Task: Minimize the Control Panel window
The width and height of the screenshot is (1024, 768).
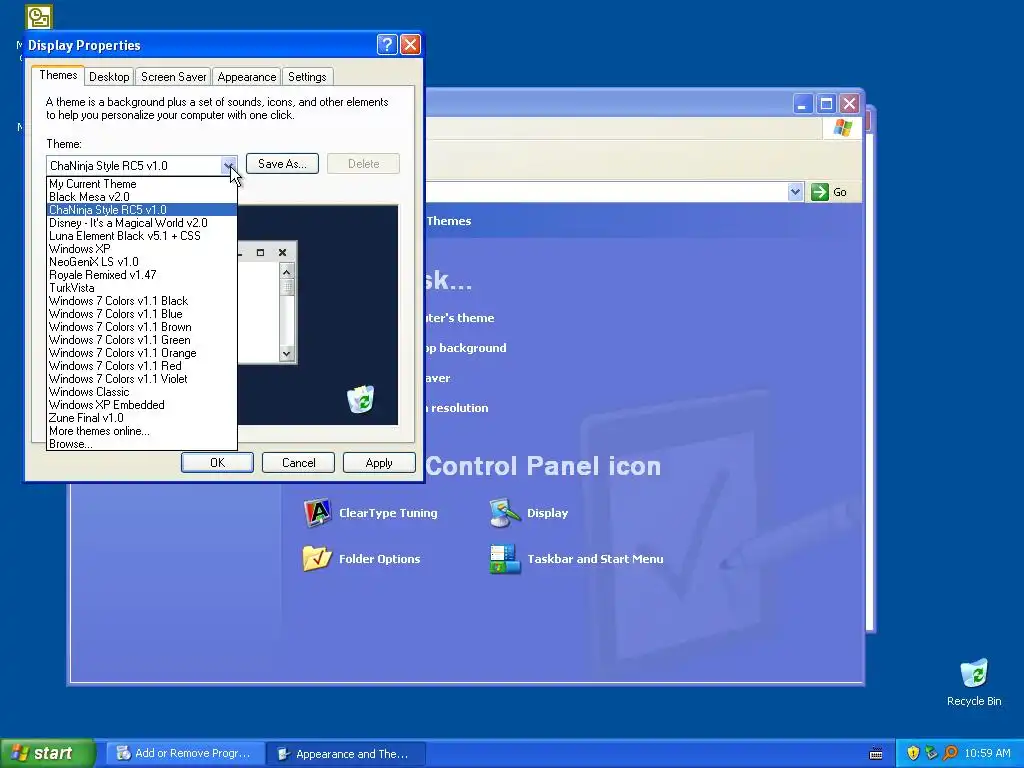Action: point(803,103)
